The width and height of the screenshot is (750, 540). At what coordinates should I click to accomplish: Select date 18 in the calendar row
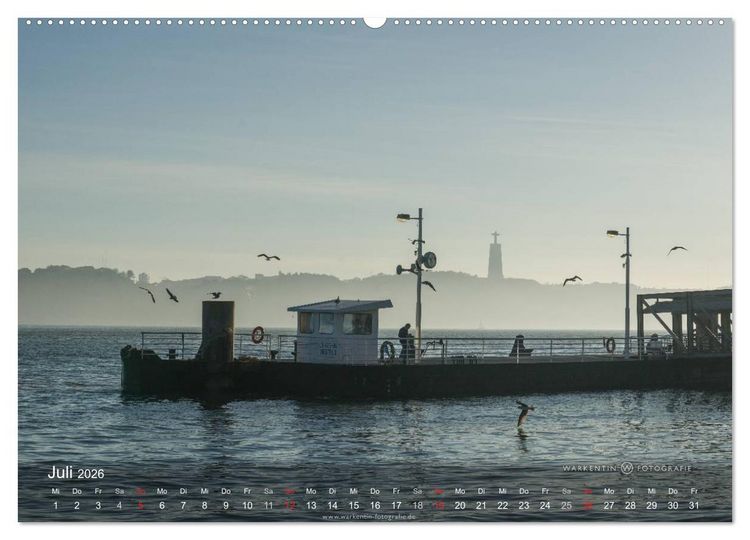(418, 505)
